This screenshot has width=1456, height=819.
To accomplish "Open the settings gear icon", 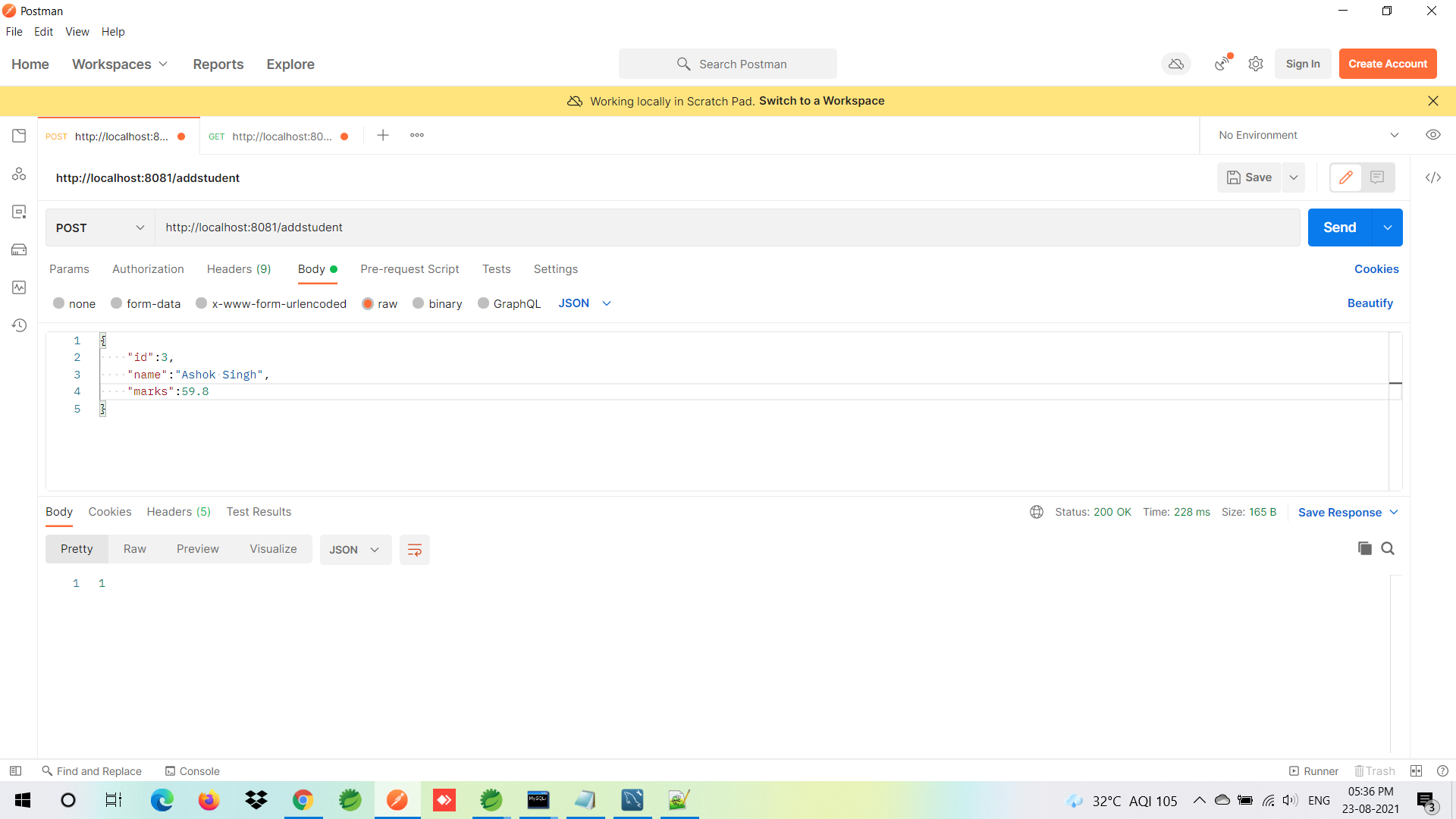I will pos(1256,64).
